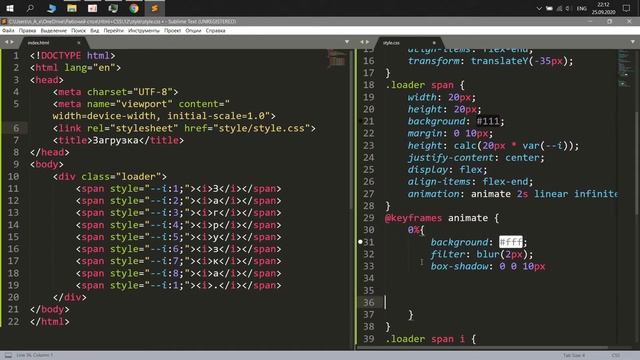Click the minimap of the index.html pane
Screen dimensions: 640x360
(337, 59)
